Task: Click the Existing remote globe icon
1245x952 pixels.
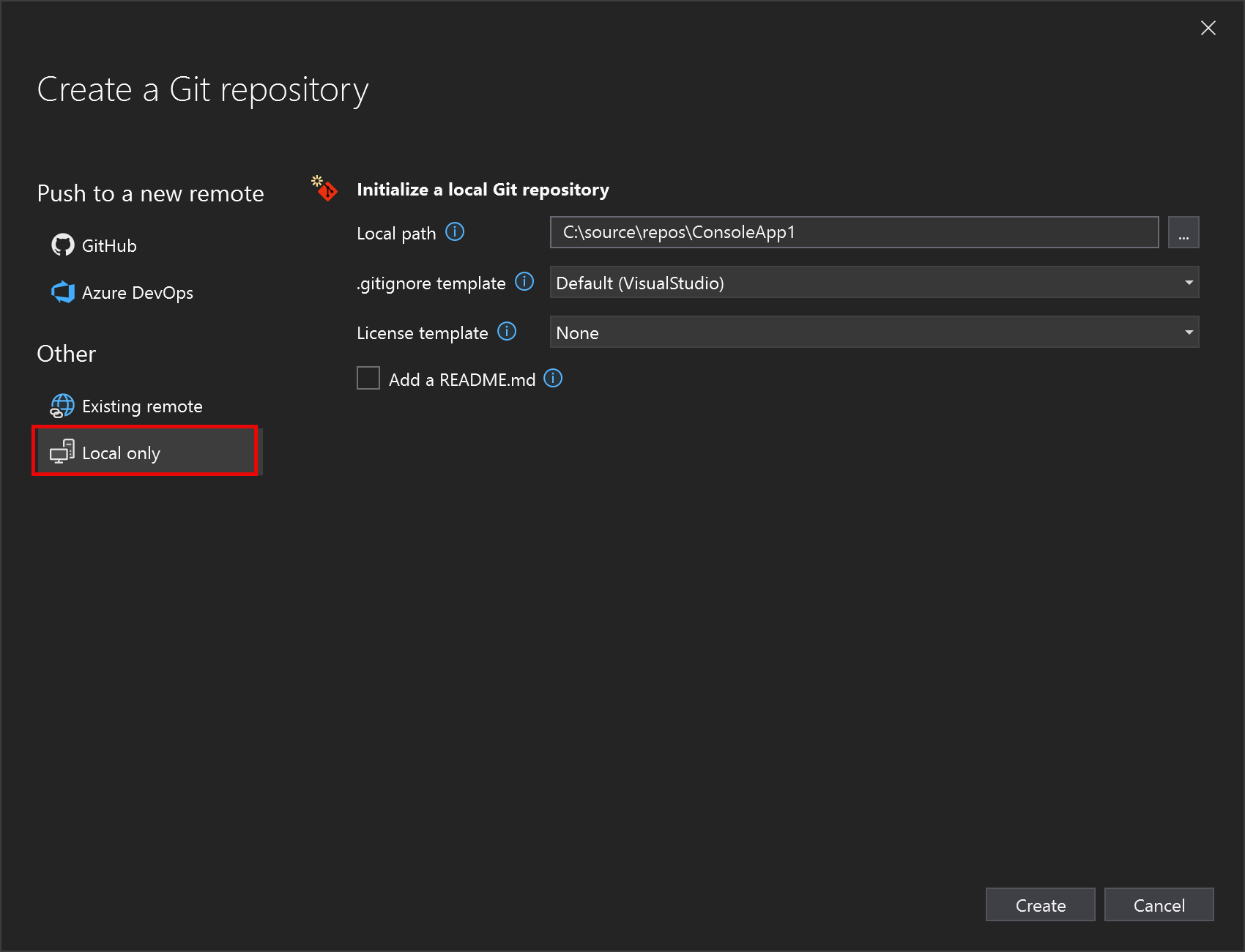Action: pos(62,406)
